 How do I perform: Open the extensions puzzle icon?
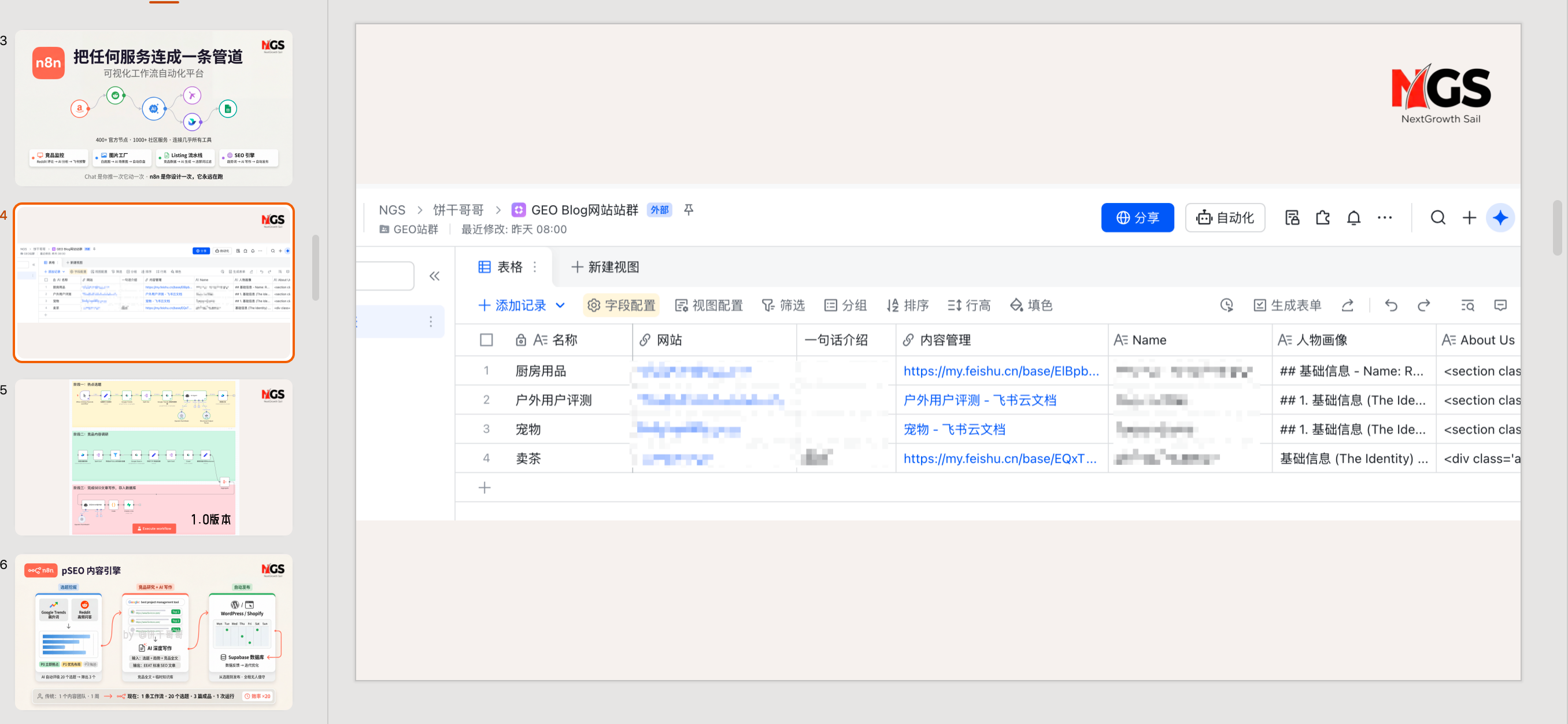[x=1323, y=218]
